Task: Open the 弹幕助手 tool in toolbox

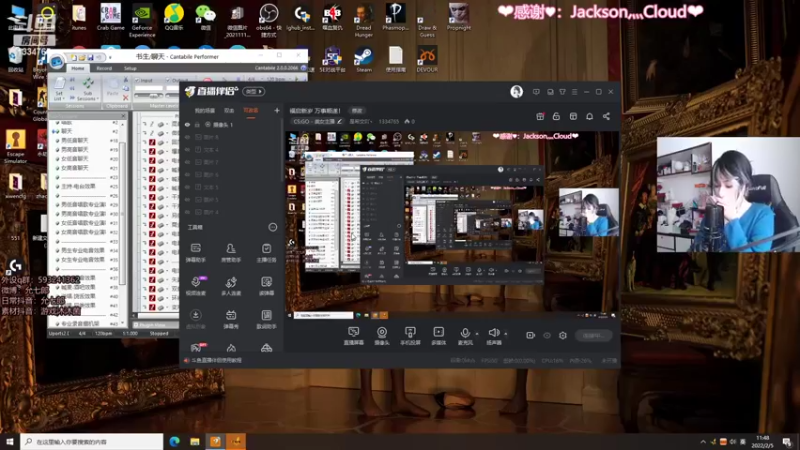Action: coord(195,253)
